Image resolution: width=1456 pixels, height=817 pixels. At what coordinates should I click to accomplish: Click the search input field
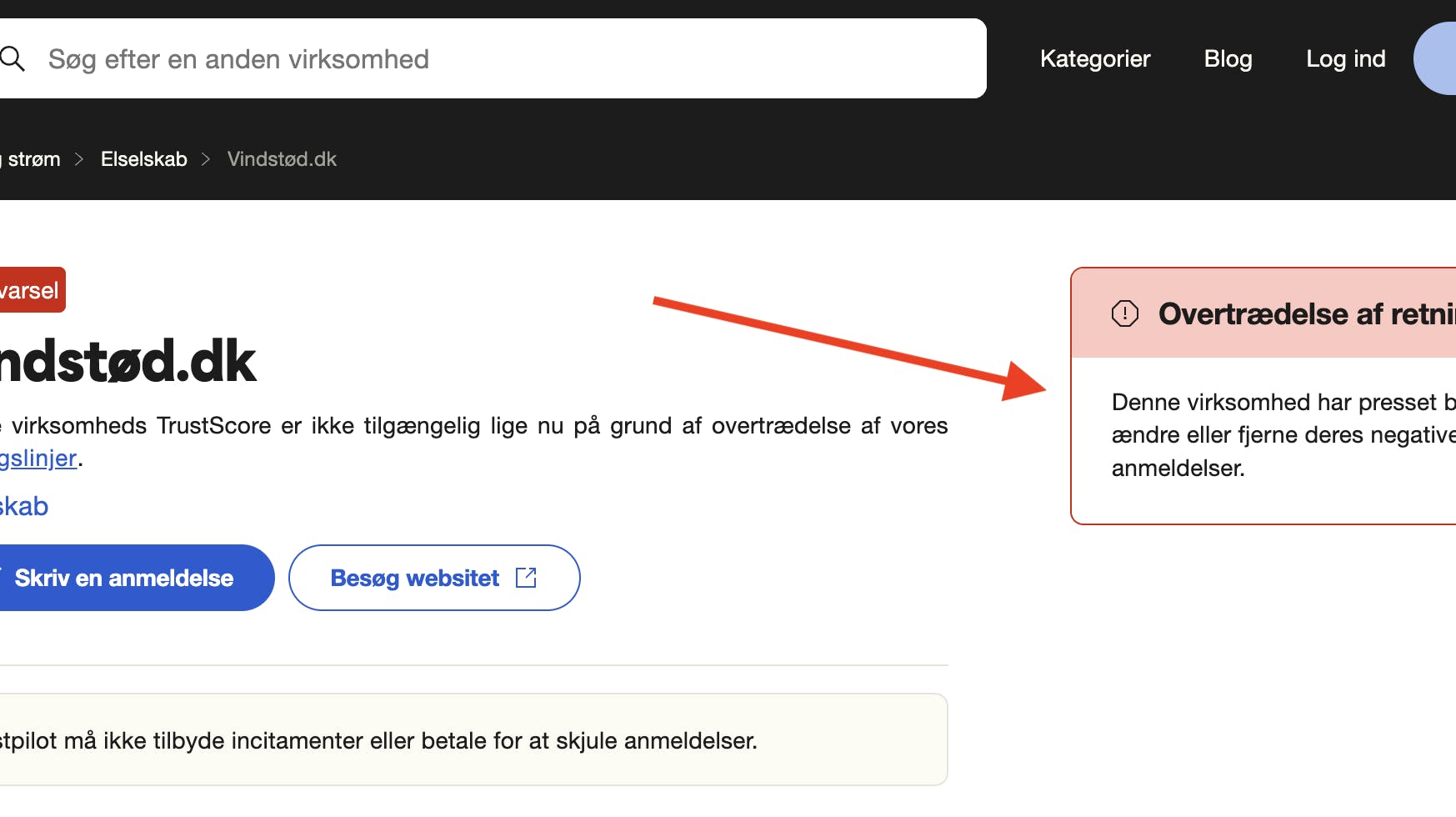tap(417, 58)
